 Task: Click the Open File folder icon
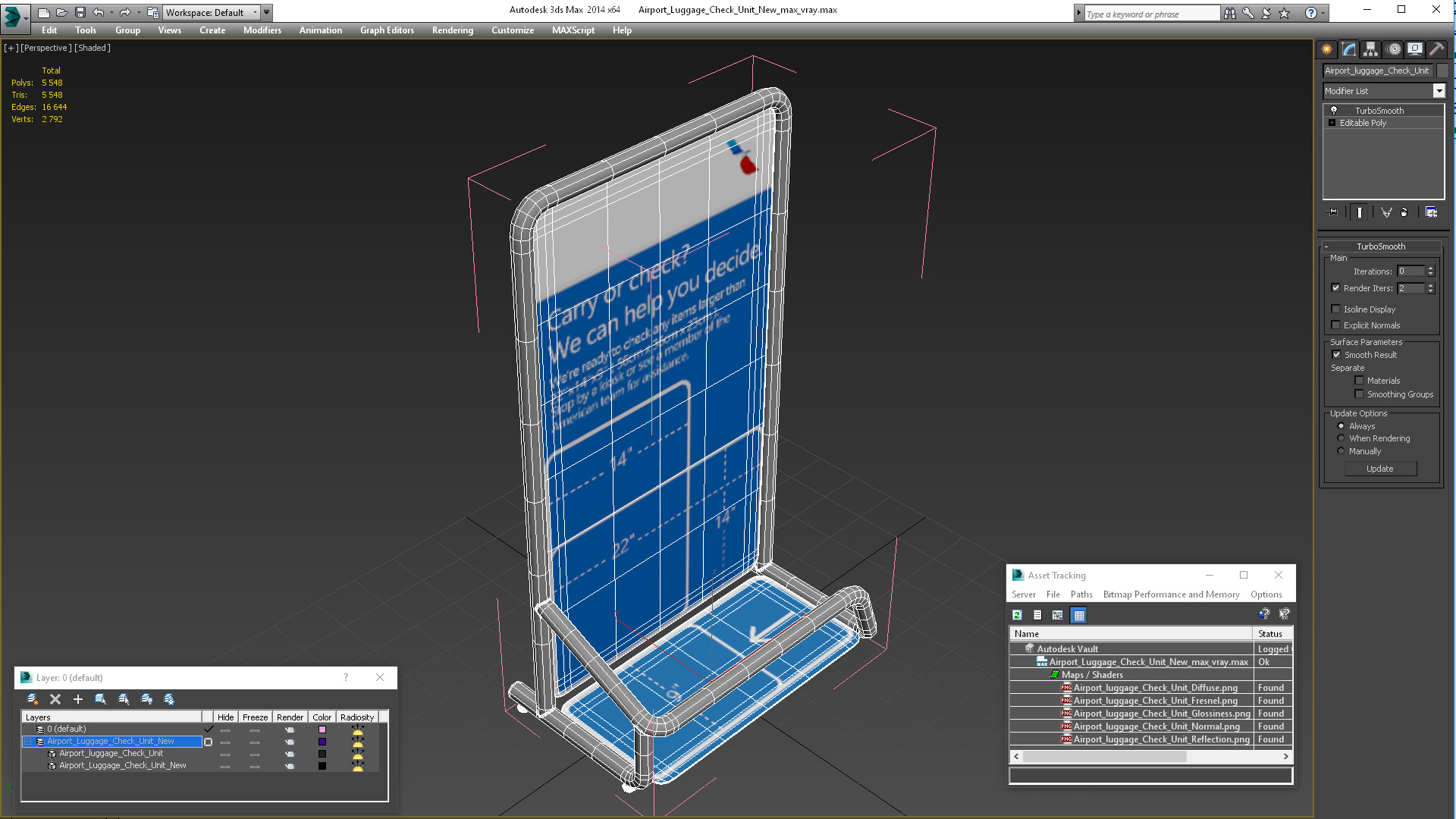tap(61, 12)
